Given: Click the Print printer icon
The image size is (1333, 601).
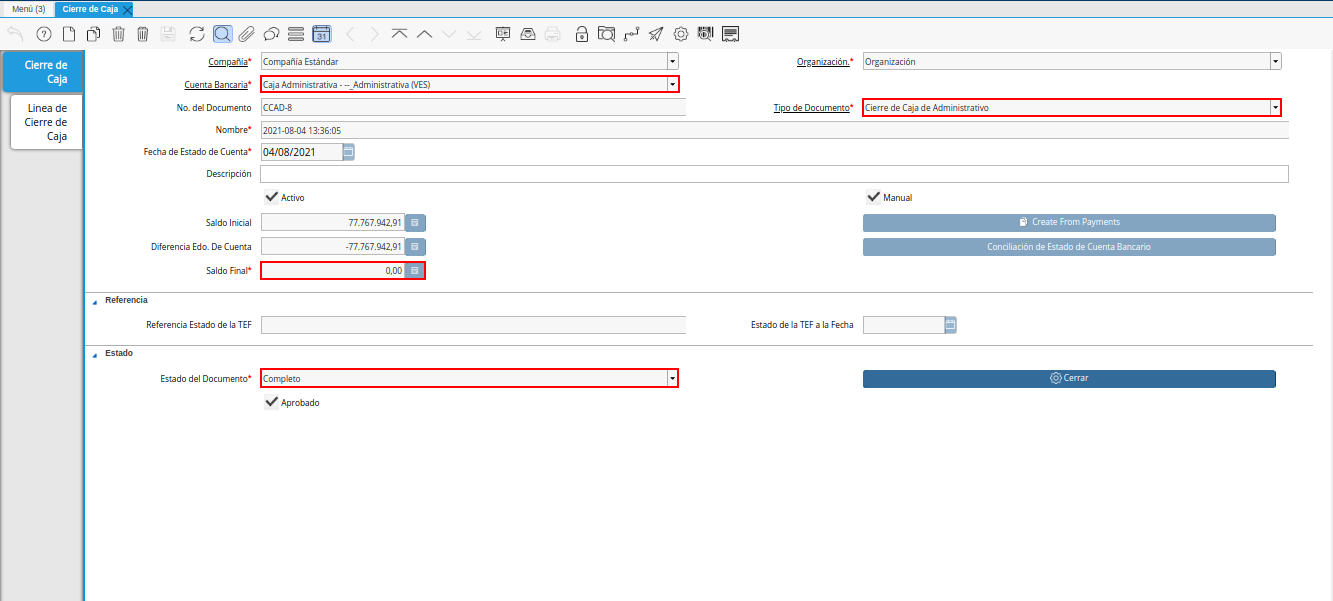Looking at the screenshot, I should (552, 34).
